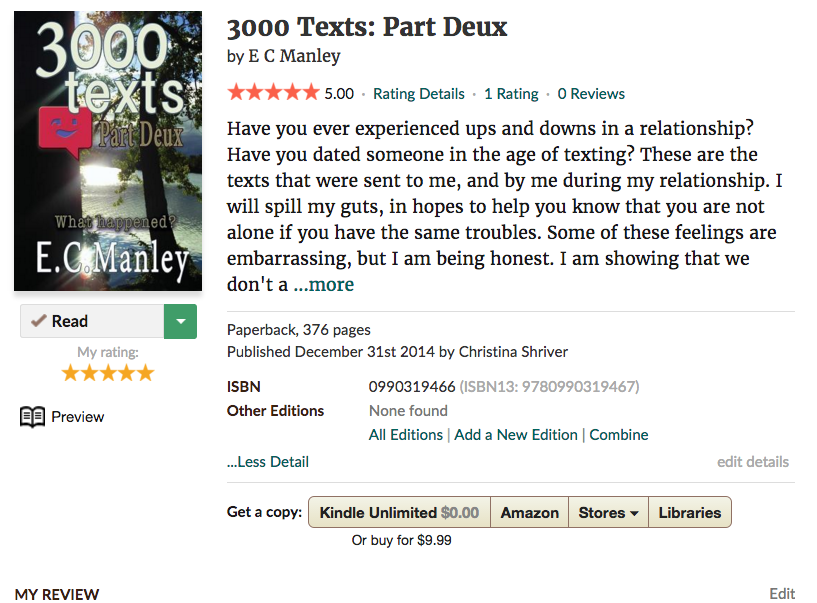Viewport: 817px width, 603px height.
Task: Open the Rating Details link
Action: point(418,94)
